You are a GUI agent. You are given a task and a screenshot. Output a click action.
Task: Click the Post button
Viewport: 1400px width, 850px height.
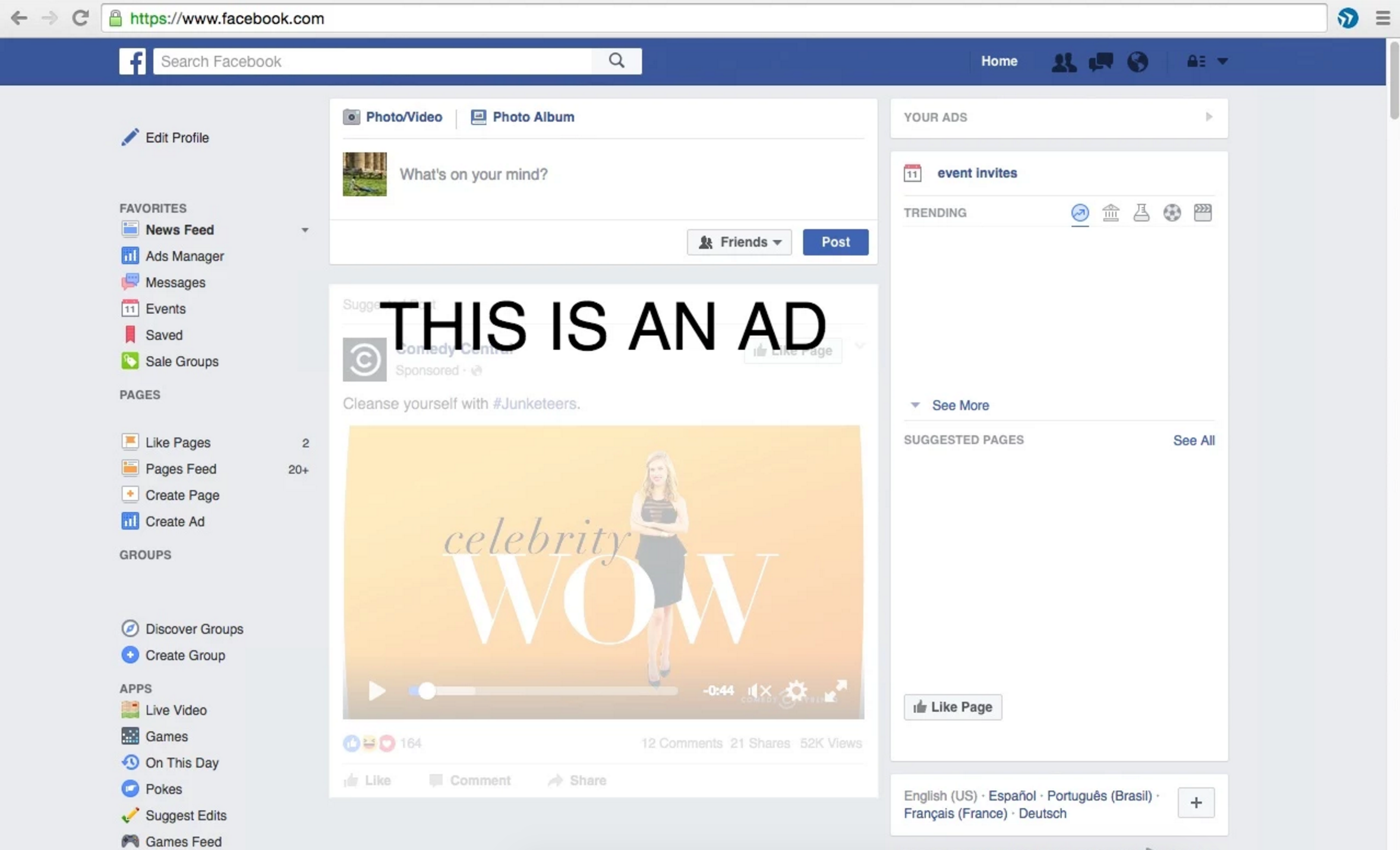point(835,242)
